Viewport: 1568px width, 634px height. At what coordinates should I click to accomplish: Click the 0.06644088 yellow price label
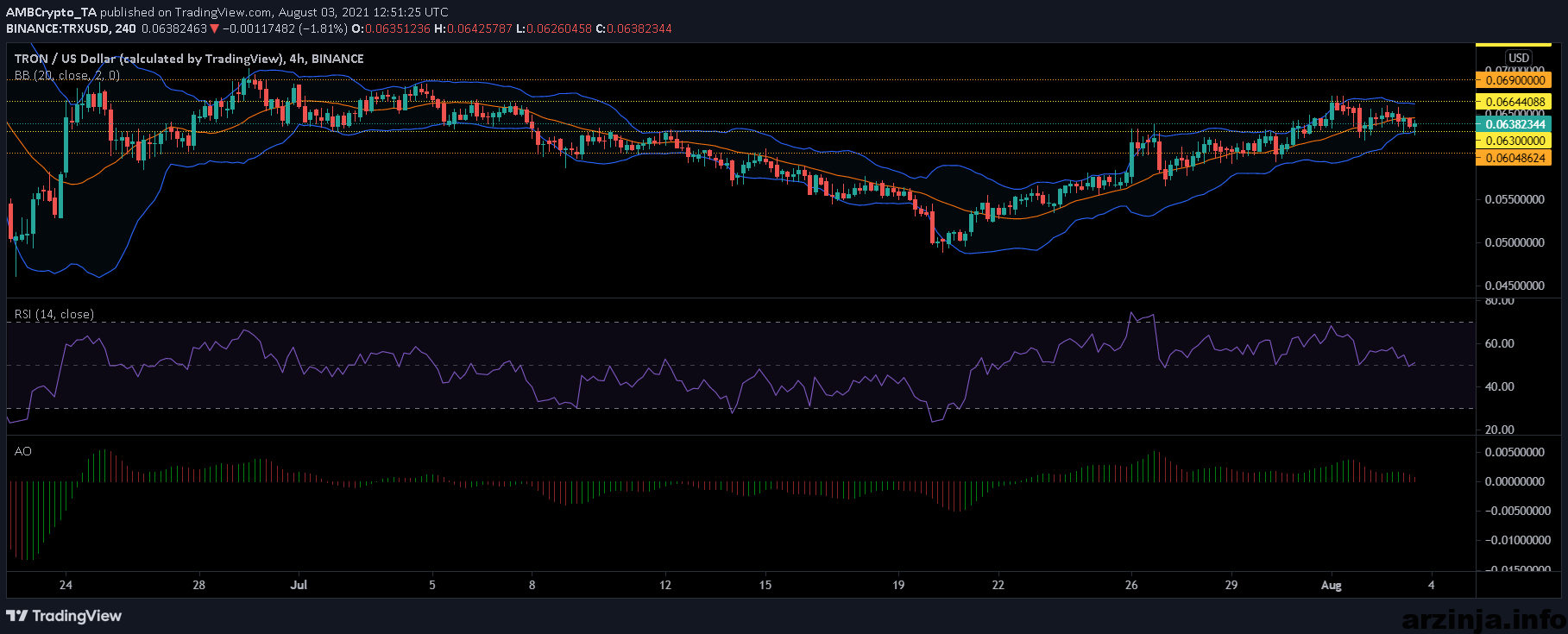point(1514,101)
